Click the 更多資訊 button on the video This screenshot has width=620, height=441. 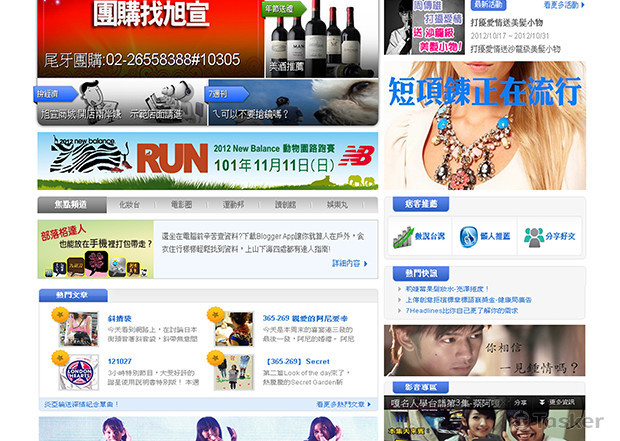(556, 403)
